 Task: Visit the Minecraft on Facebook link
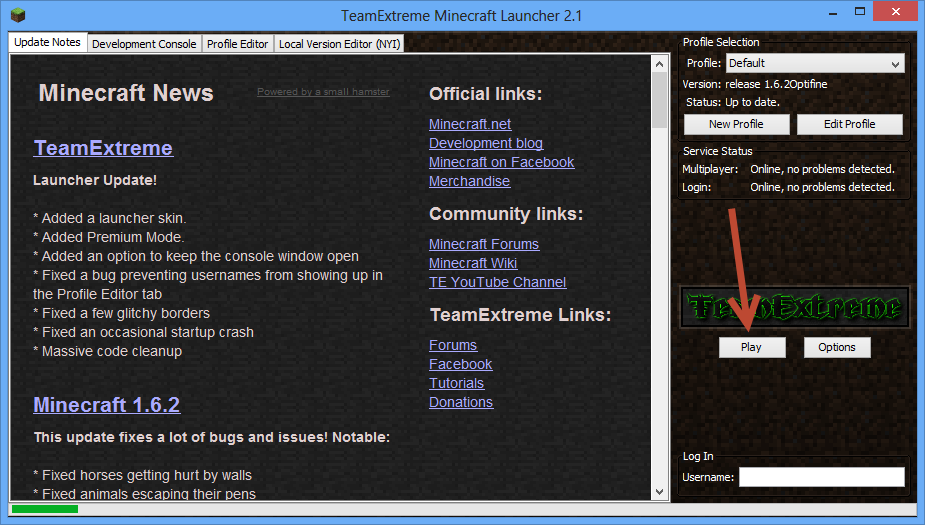coord(501,162)
